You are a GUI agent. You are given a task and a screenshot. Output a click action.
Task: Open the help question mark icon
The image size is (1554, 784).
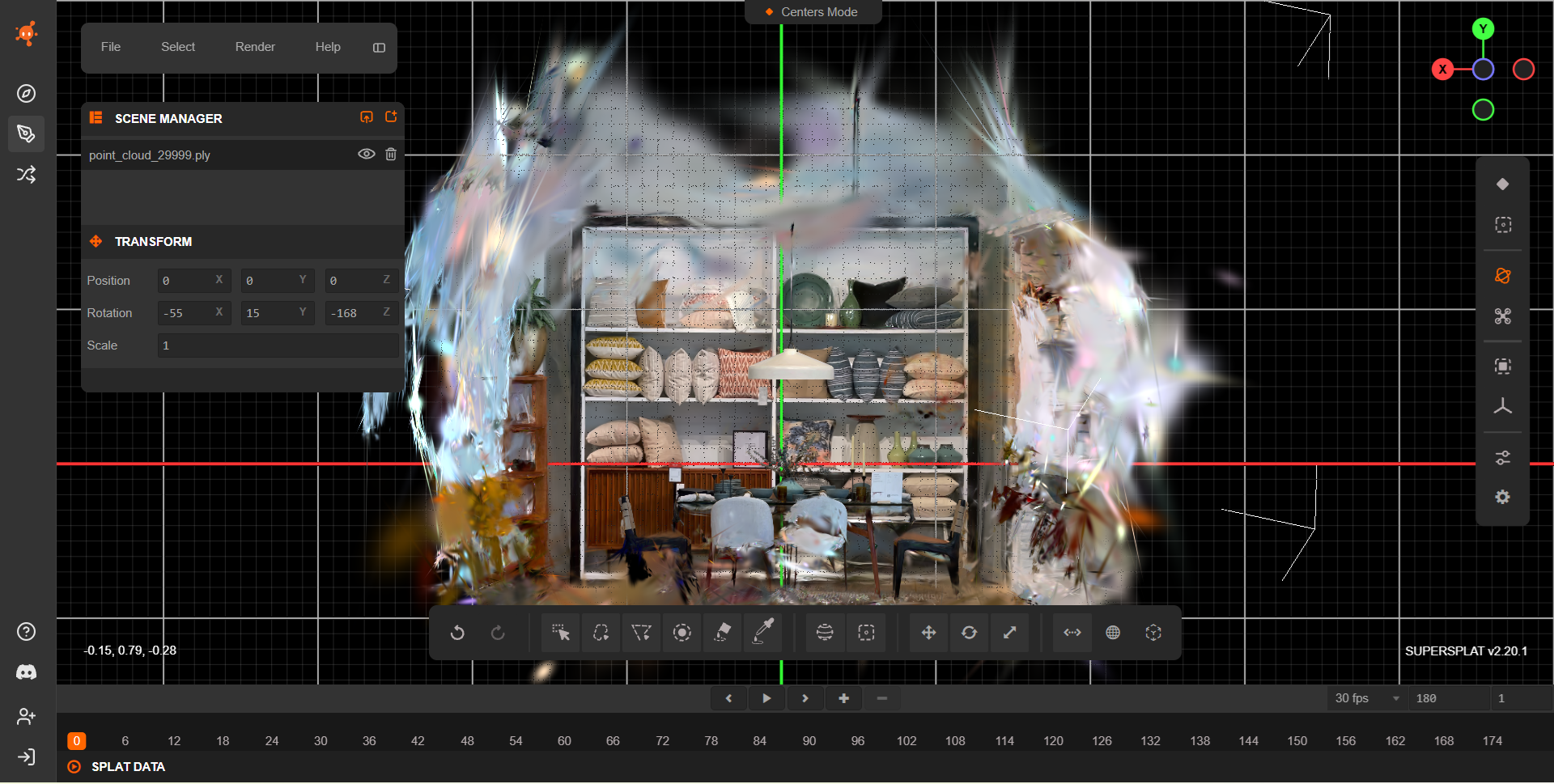click(x=27, y=632)
